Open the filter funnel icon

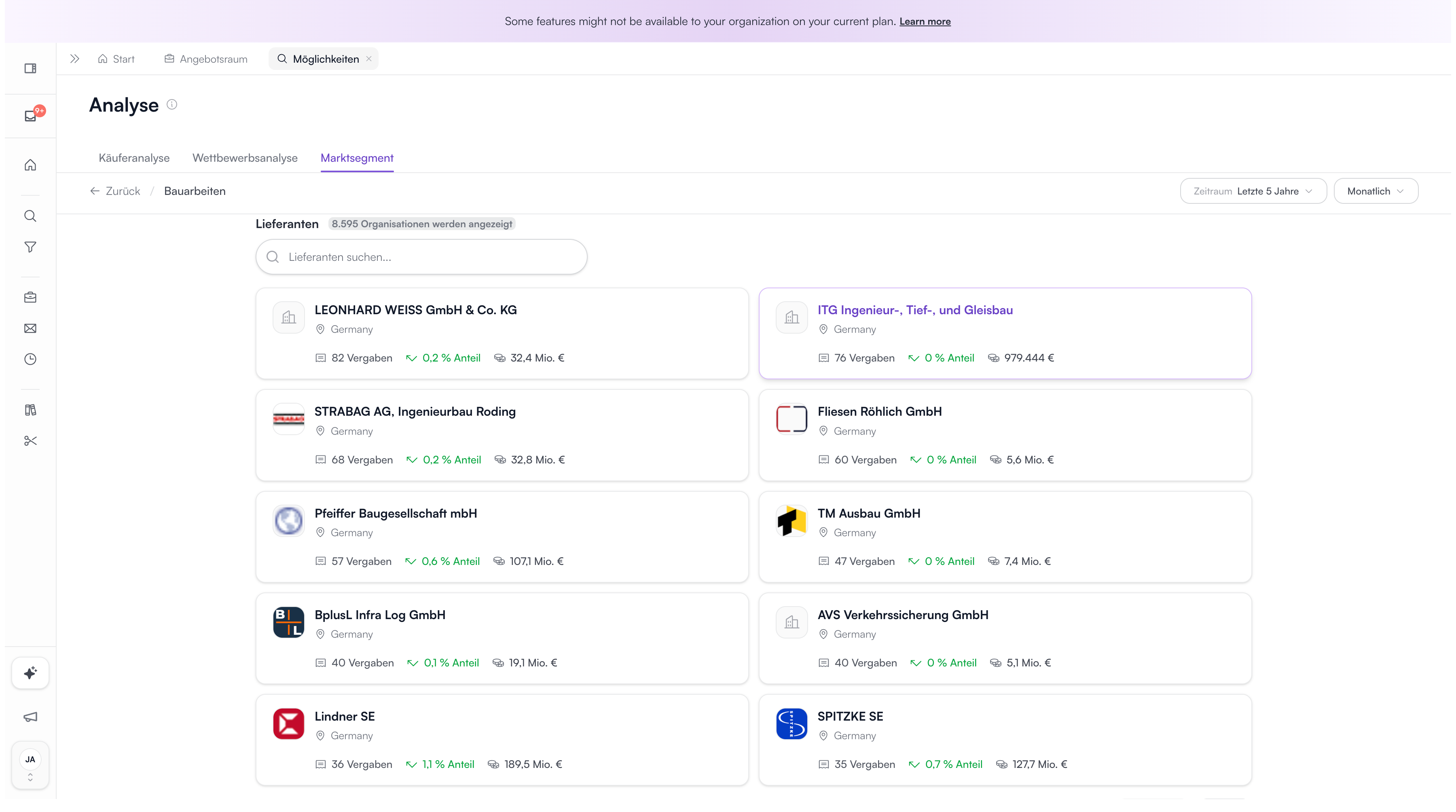[30, 247]
